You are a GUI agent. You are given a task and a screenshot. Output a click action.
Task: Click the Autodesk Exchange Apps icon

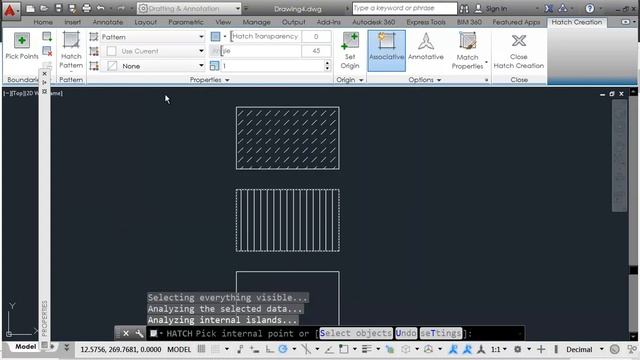pos(549,9)
